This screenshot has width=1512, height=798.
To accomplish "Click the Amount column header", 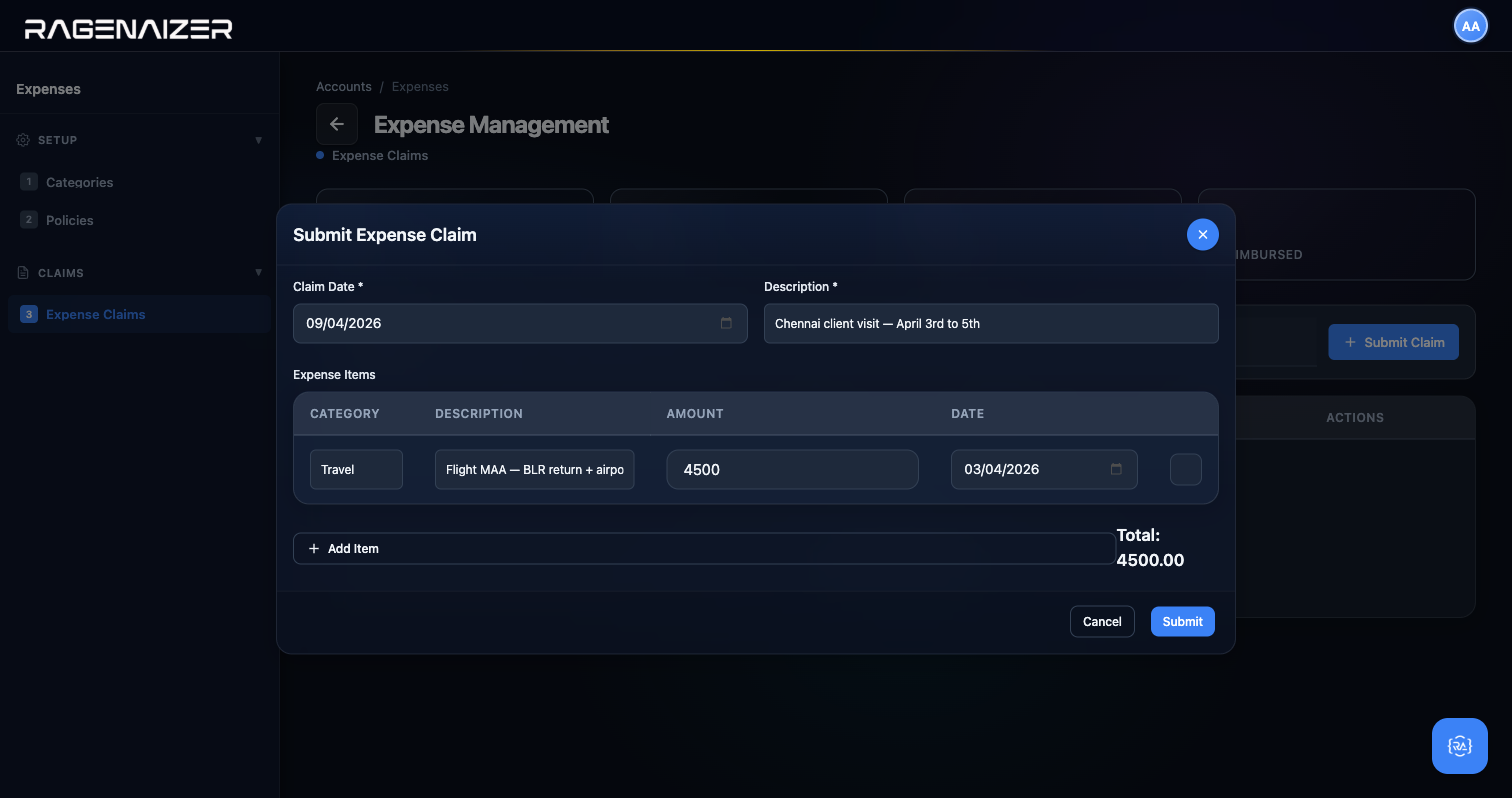I will pos(695,414).
